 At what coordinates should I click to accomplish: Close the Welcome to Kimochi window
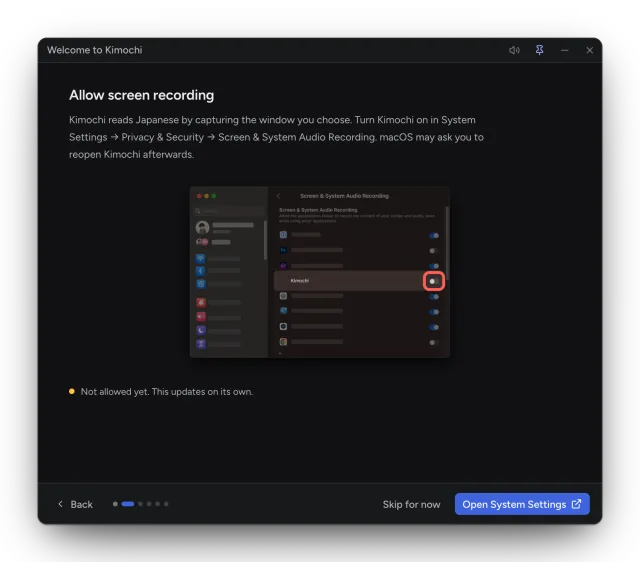589,50
